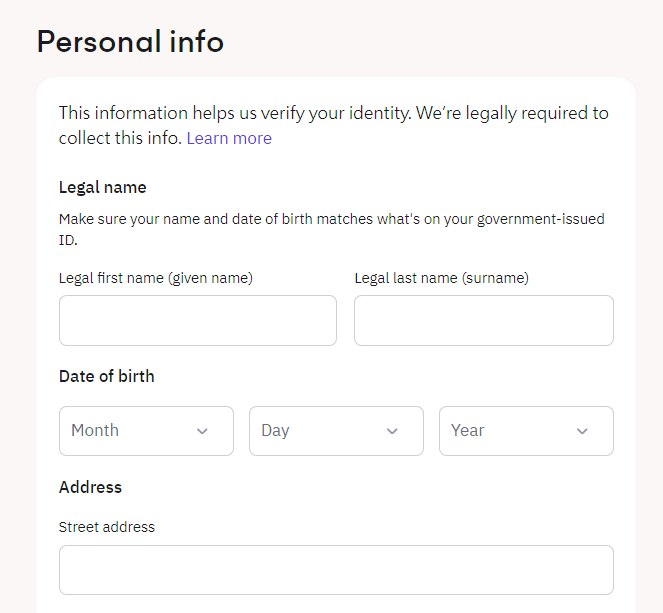
Task: Click the identity verification description text
Action: [x=333, y=114]
